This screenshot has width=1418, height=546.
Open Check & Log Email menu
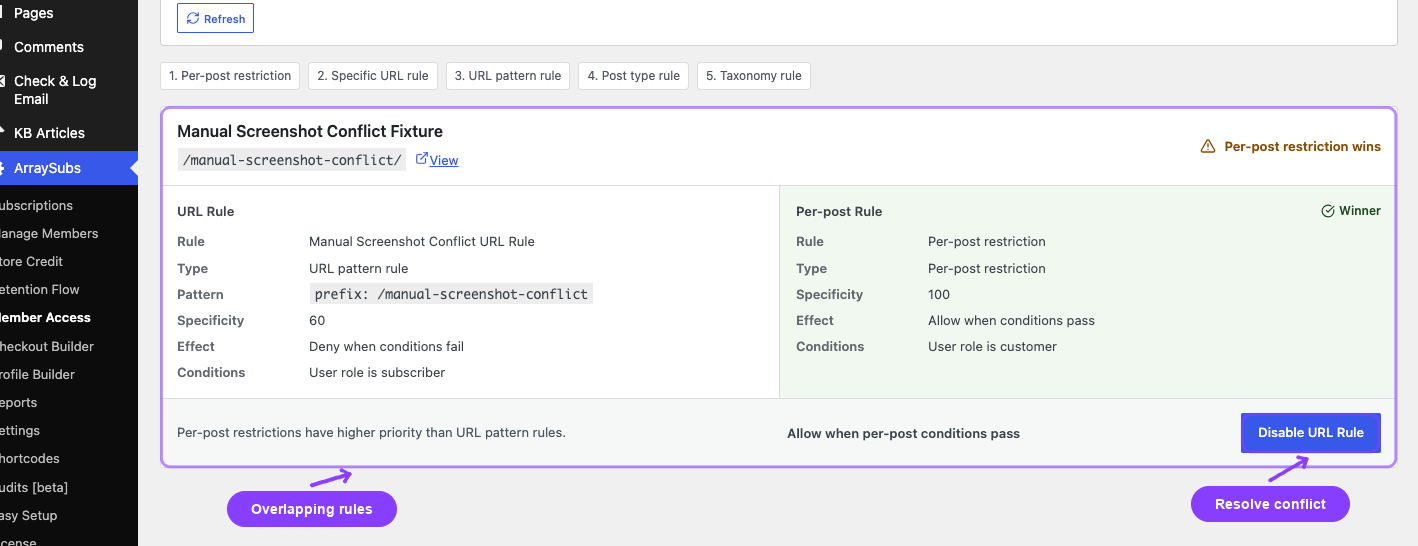[68, 90]
